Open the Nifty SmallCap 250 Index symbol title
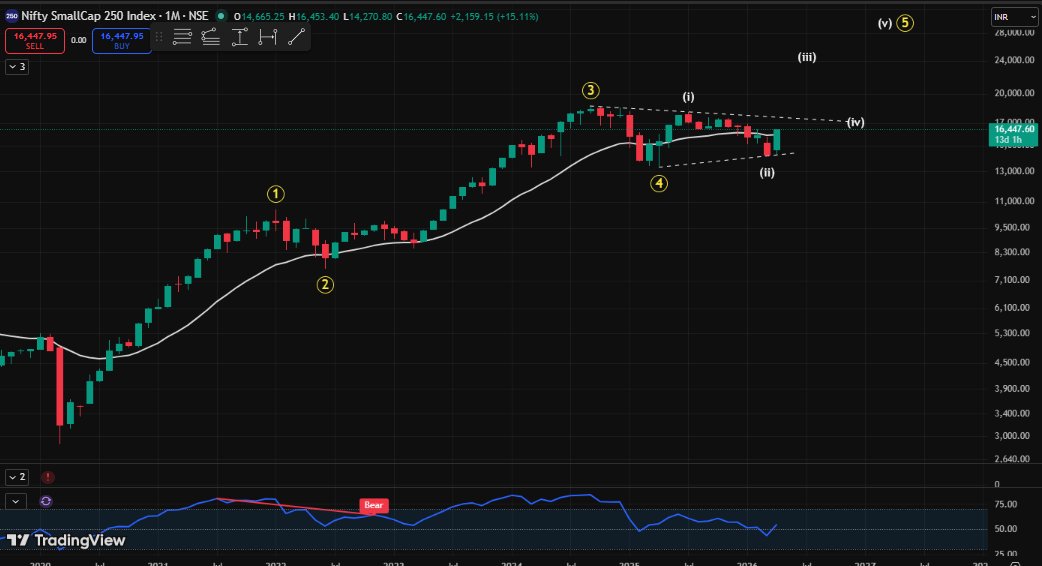The width and height of the screenshot is (1042, 566). click(114, 16)
